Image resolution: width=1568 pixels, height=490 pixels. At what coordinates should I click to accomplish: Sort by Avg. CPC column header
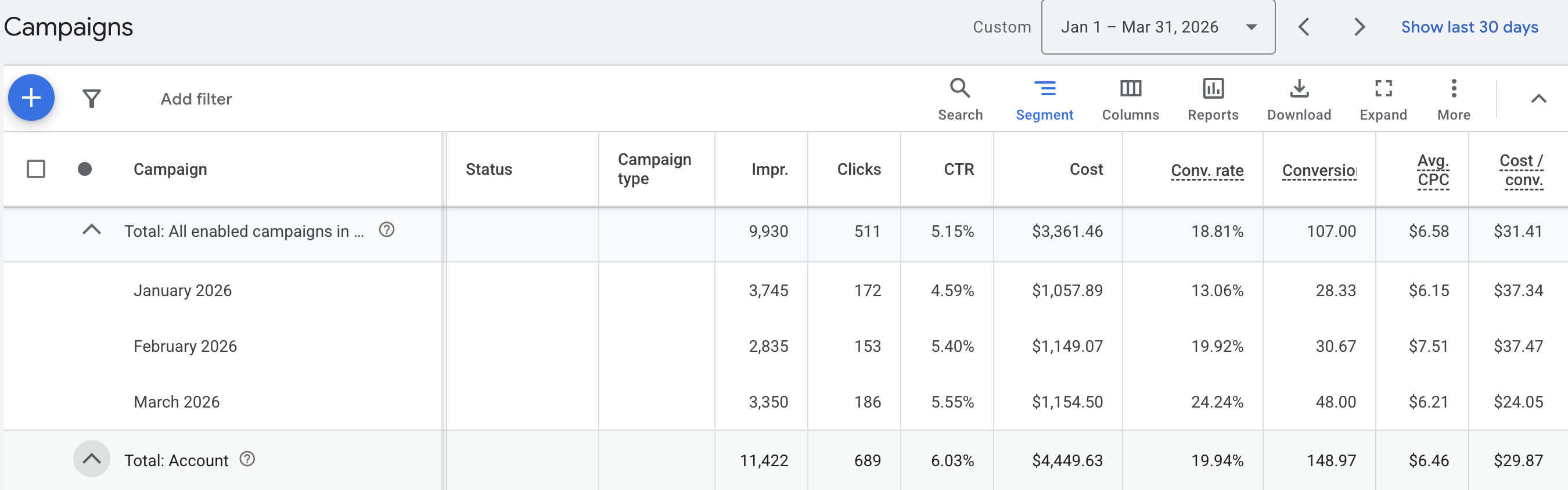[x=1433, y=170]
